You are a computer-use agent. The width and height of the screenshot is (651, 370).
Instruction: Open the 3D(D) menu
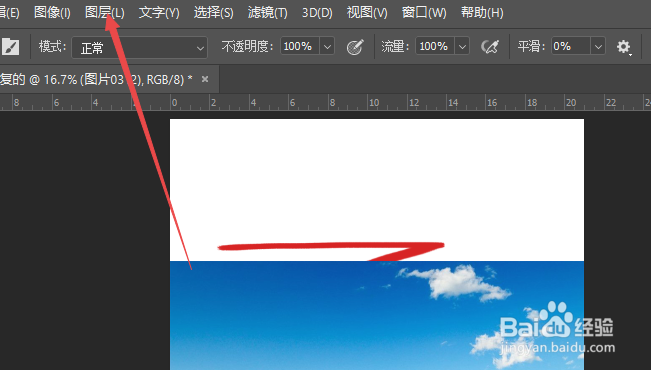(317, 13)
